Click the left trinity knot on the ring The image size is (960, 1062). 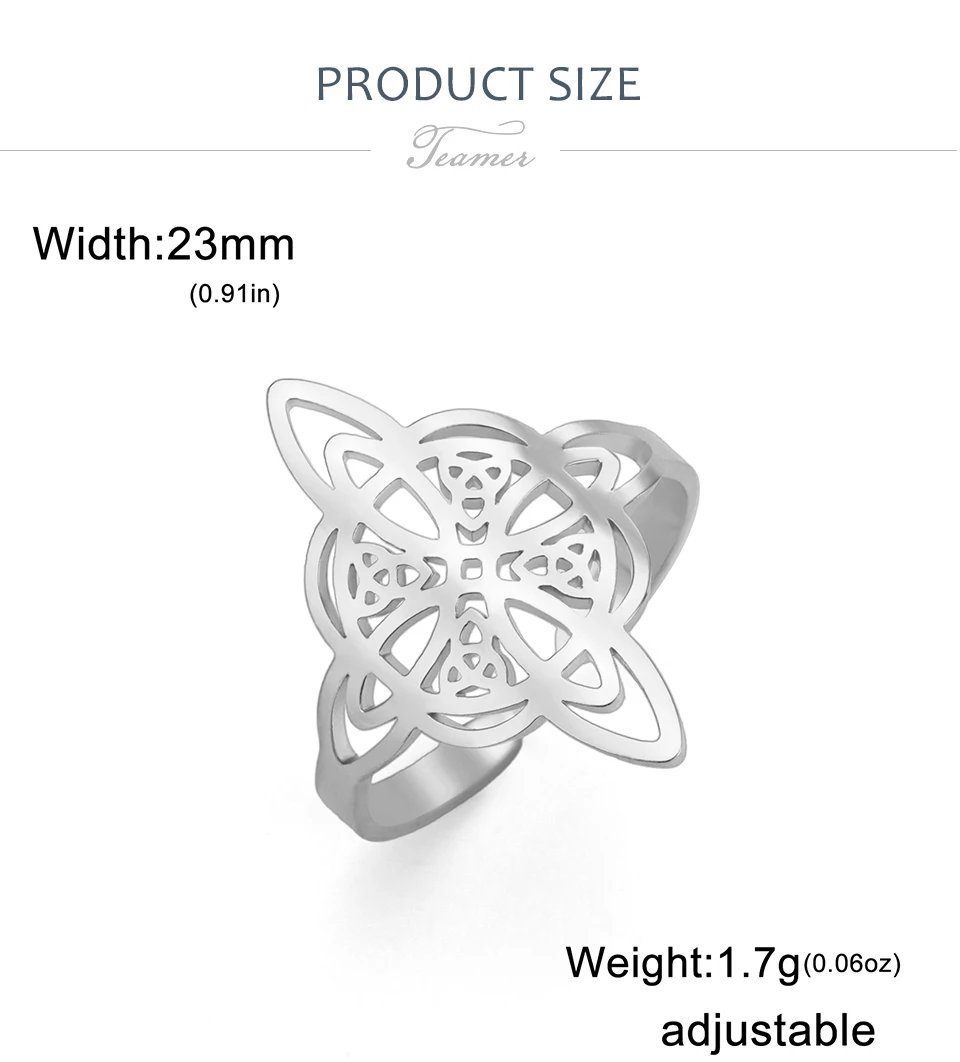(x=383, y=577)
